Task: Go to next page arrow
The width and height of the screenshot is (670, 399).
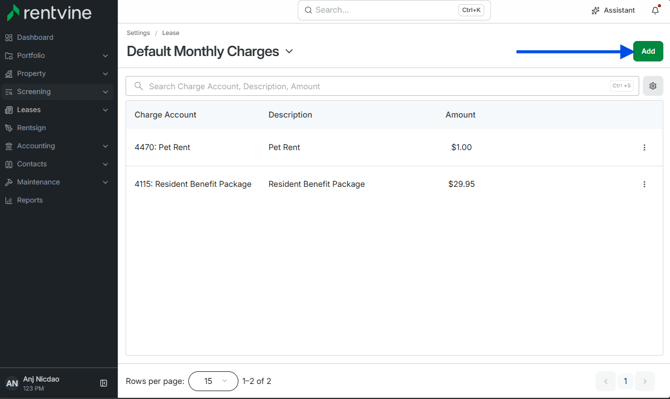Action: click(645, 381)
